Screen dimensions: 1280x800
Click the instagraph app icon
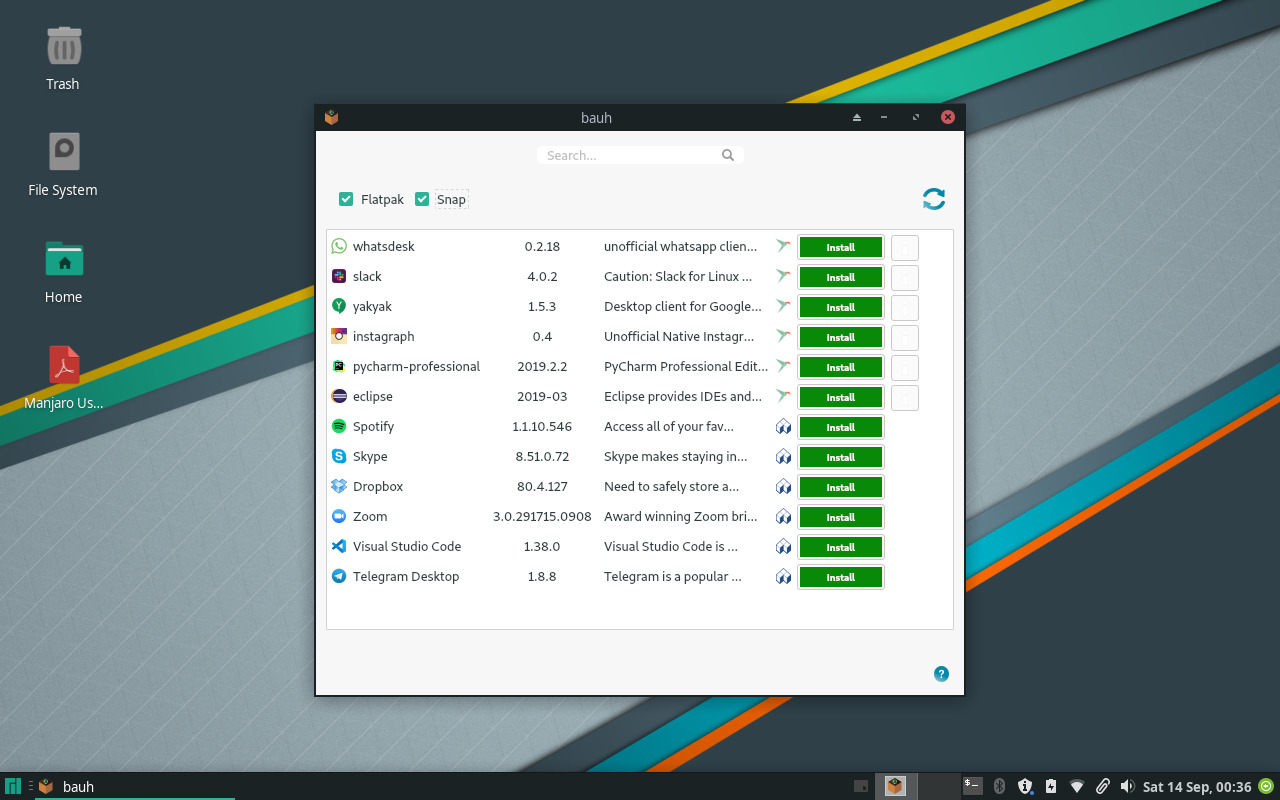339,336
